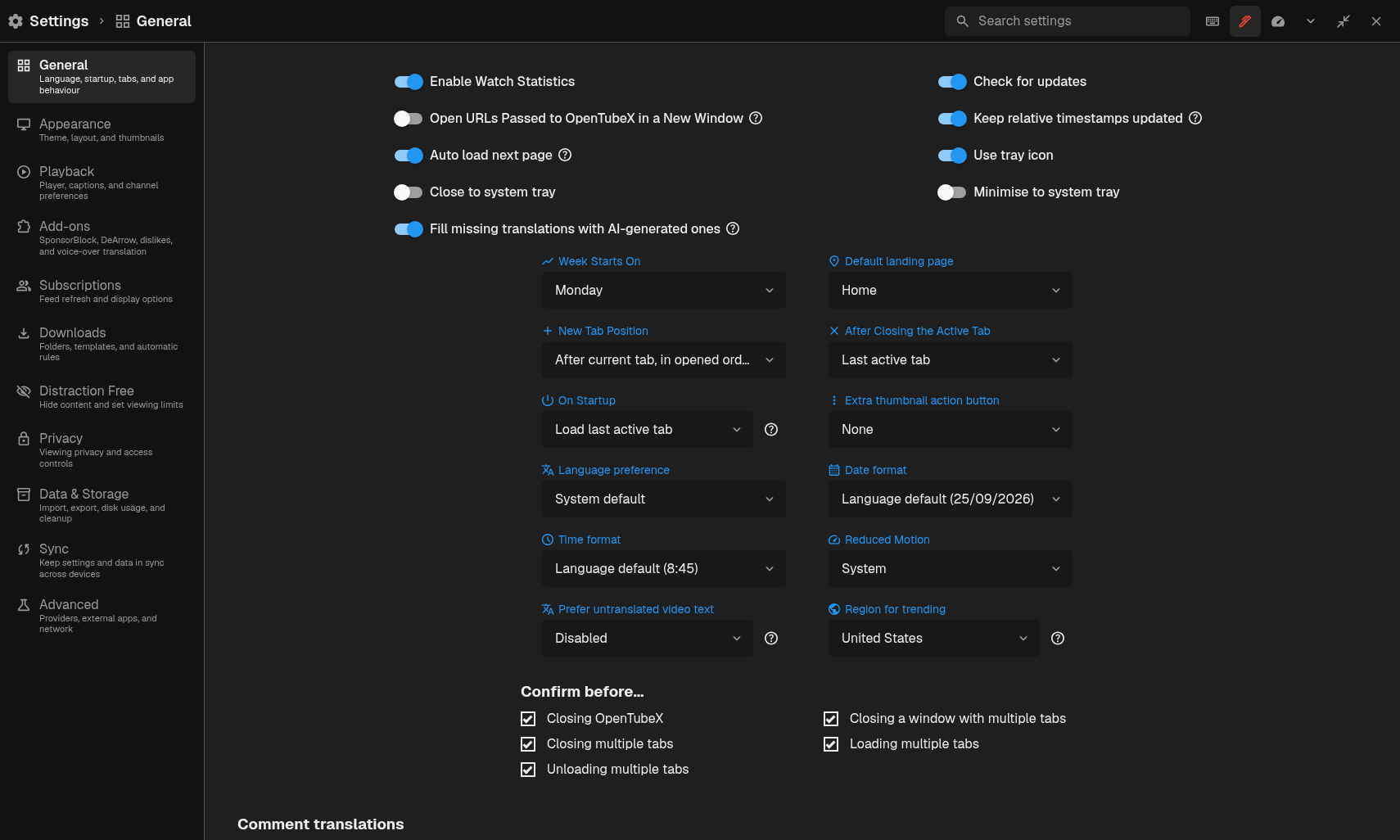Screen dimensions: 1400x840
Task: Open the Week Starts On dropdown
Action: [664, 291]
